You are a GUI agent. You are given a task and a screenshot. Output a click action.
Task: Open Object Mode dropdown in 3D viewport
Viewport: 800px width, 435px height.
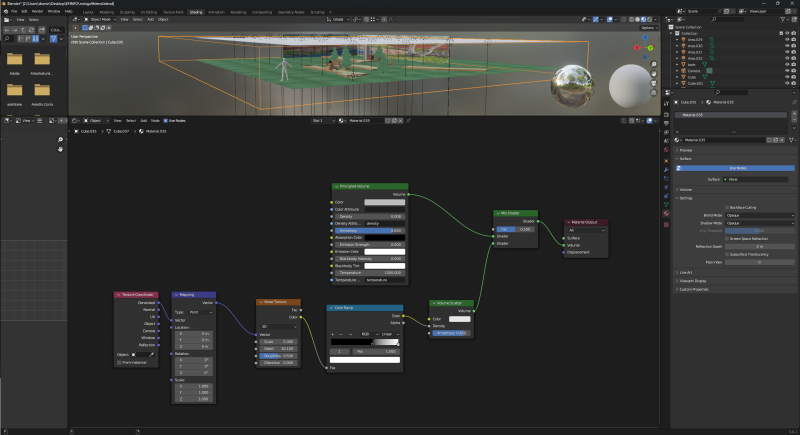click(100, 19)
